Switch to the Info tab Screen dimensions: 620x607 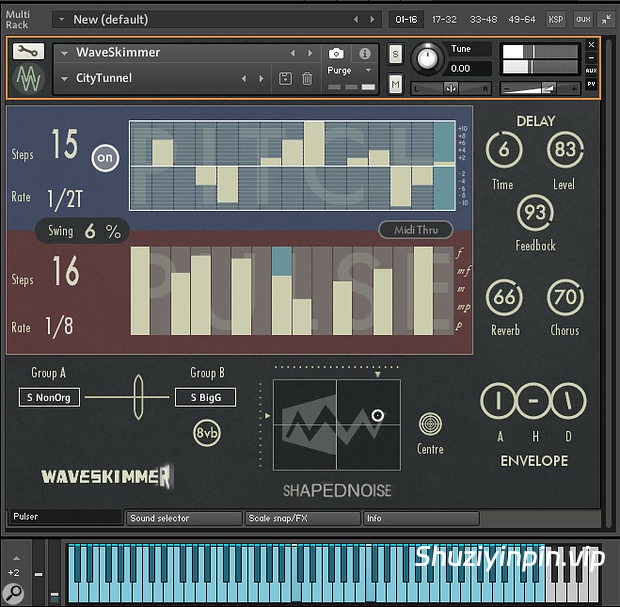click(x=421, y=518)
